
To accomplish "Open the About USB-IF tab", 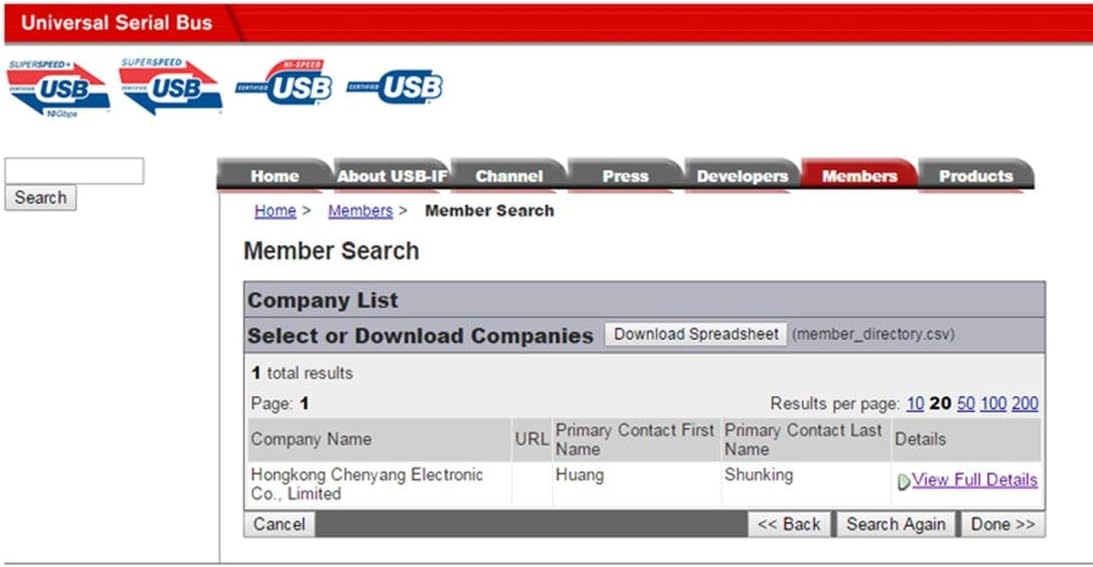I will coord(392,176).
